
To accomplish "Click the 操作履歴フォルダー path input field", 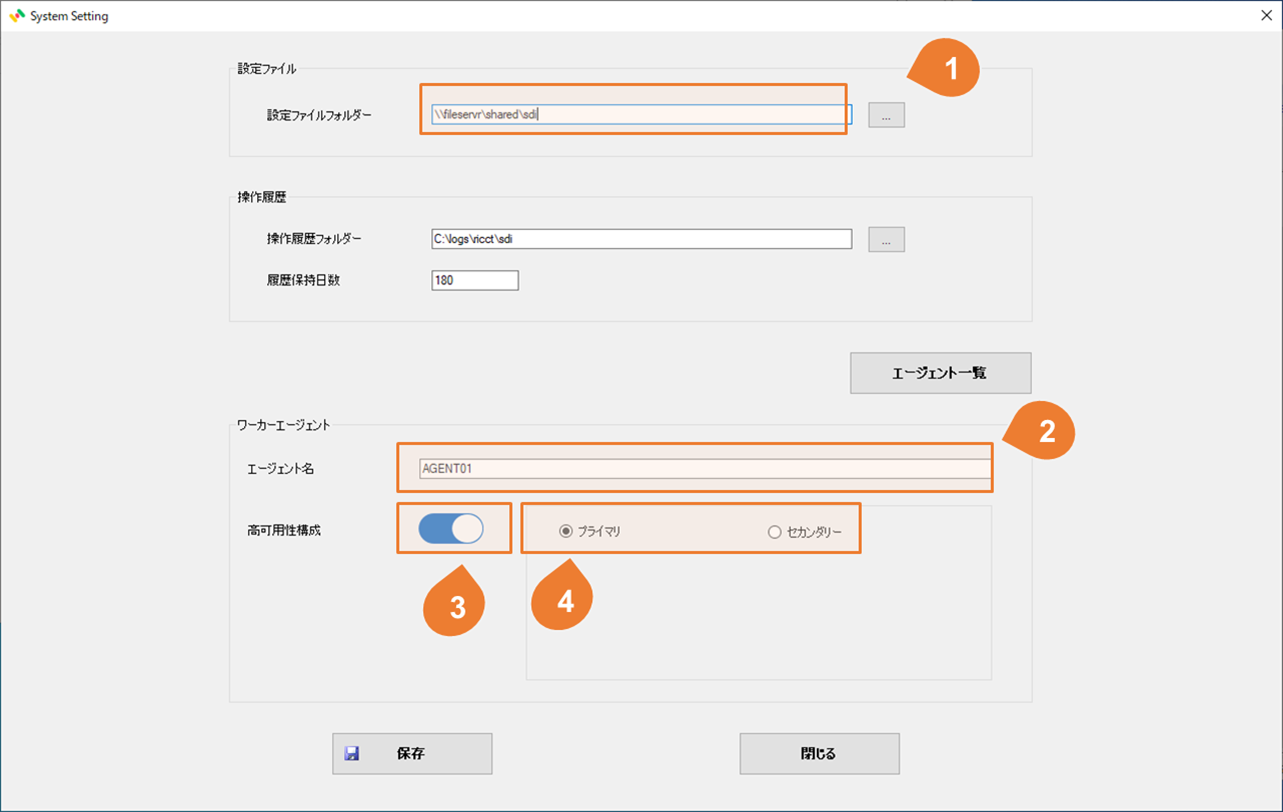I will (x=640, y=239).
